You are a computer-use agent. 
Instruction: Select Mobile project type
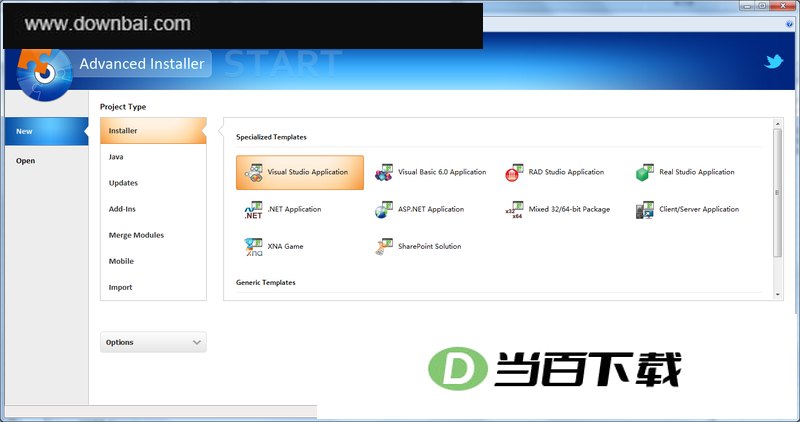tap(153, 261)
